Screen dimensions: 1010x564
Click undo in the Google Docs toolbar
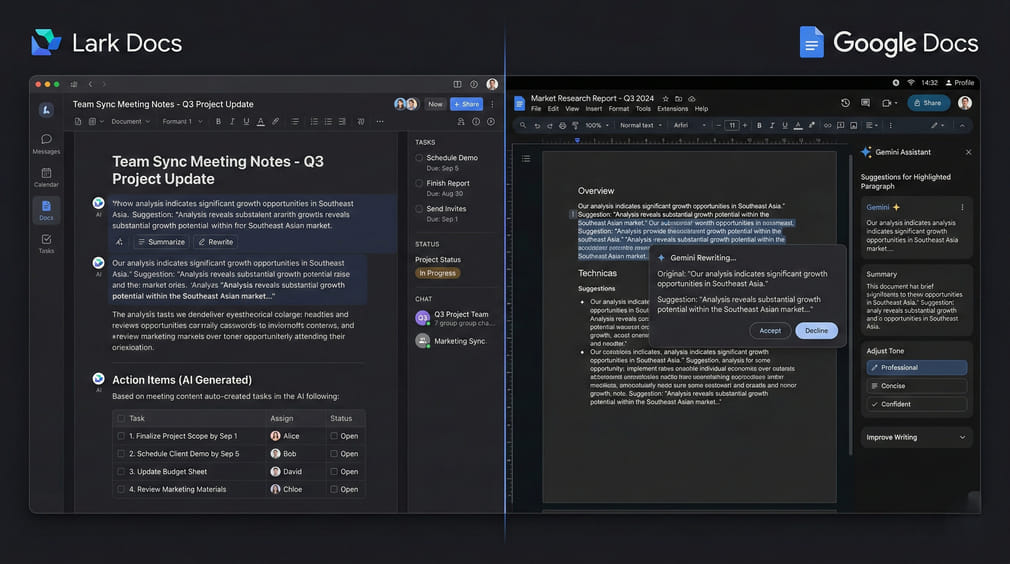pos(537,126)
